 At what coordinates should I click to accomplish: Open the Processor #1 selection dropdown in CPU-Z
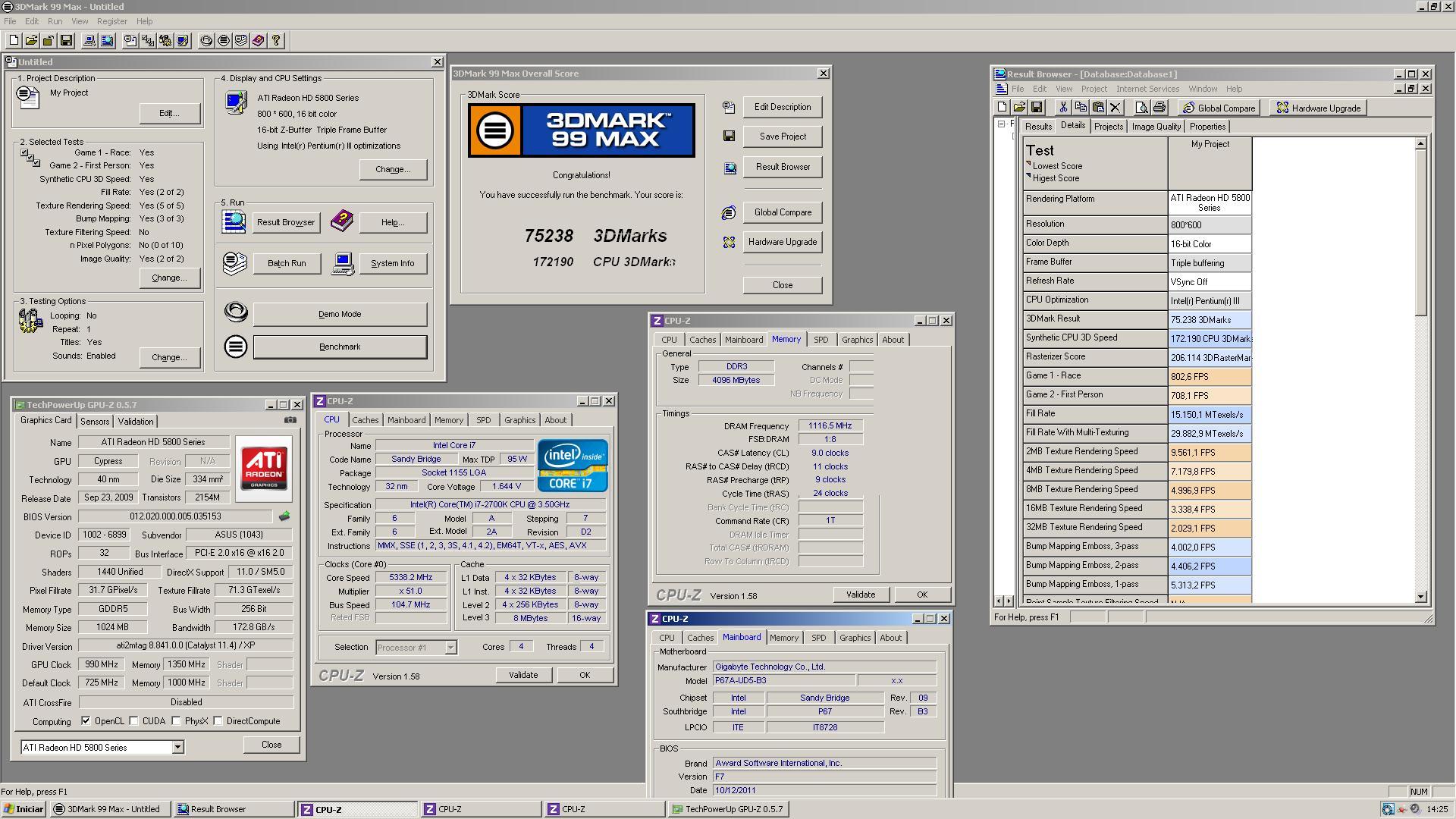(x=450, y=648)
